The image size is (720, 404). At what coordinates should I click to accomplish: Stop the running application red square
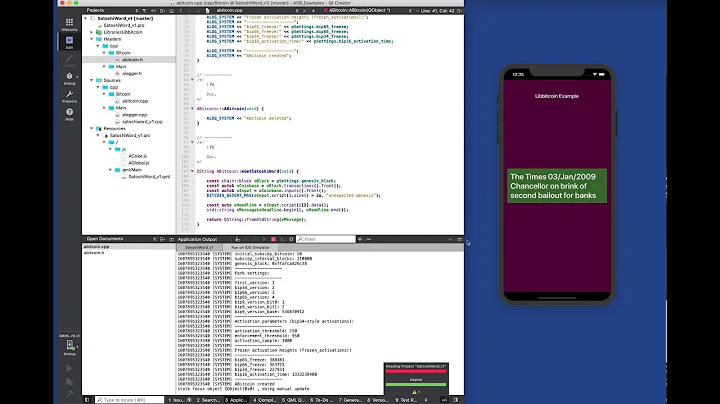point(273,239)
